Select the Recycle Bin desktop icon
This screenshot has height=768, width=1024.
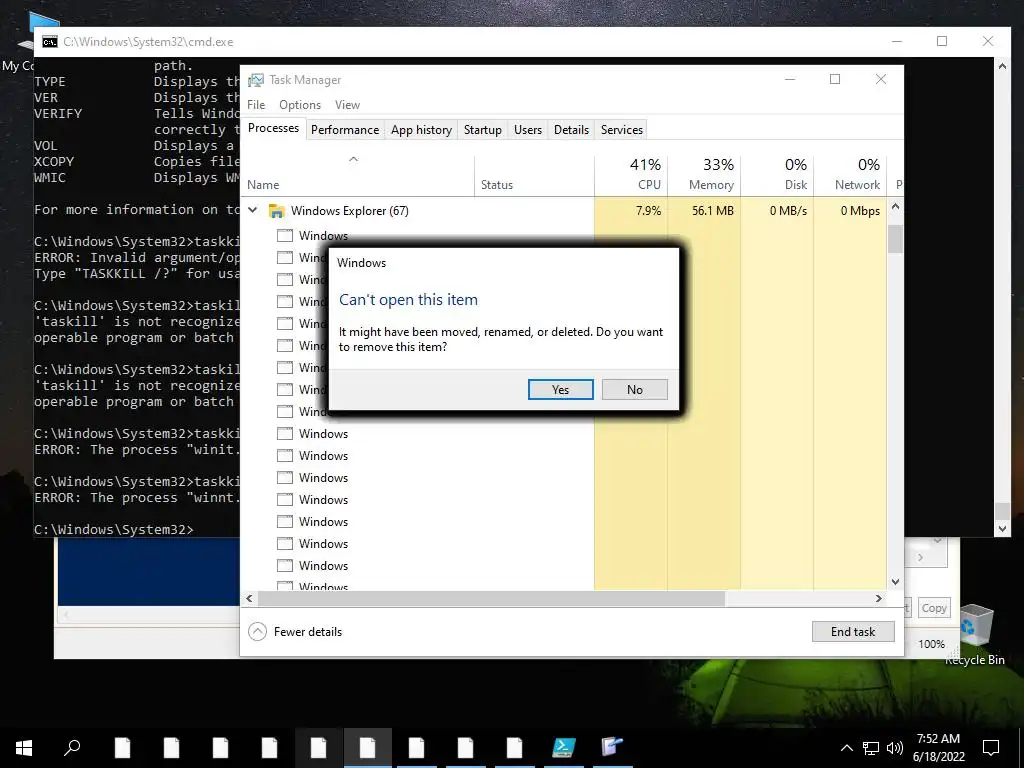pos(976,633)
